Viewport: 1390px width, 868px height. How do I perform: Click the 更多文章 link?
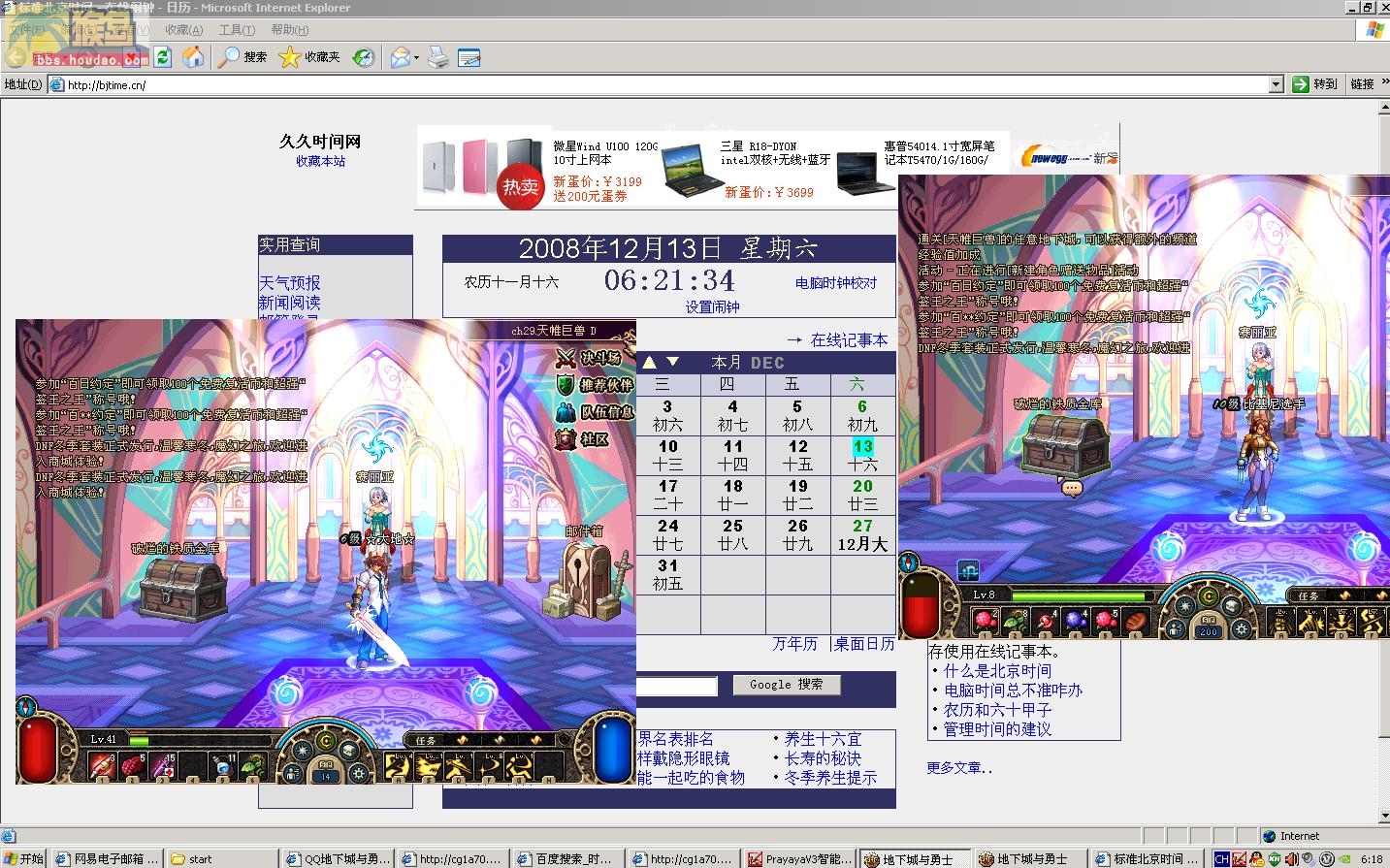pyautogui.click(x=958, y=768)
